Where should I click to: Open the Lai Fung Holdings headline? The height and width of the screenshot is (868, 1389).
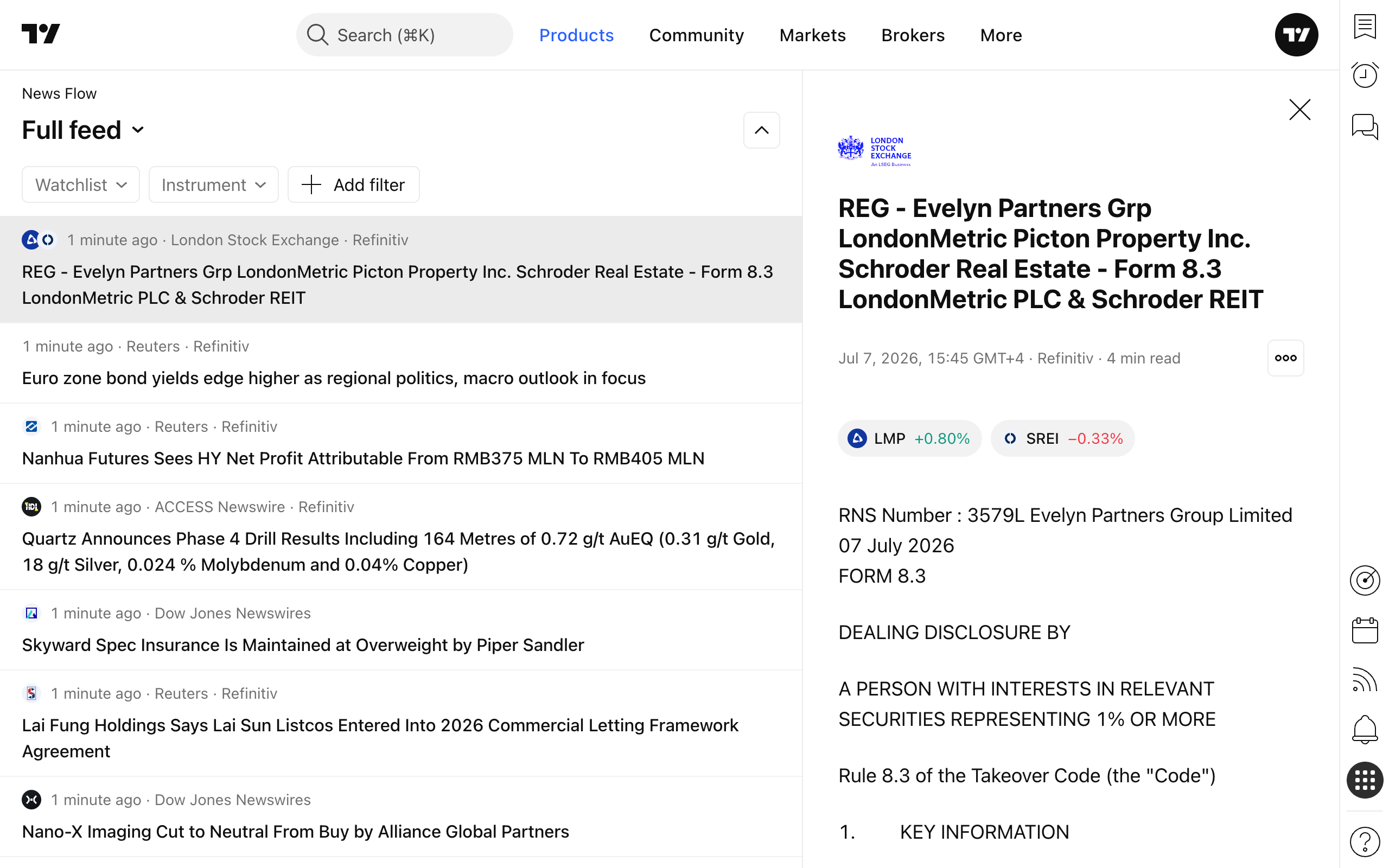[x=380, y=738]
